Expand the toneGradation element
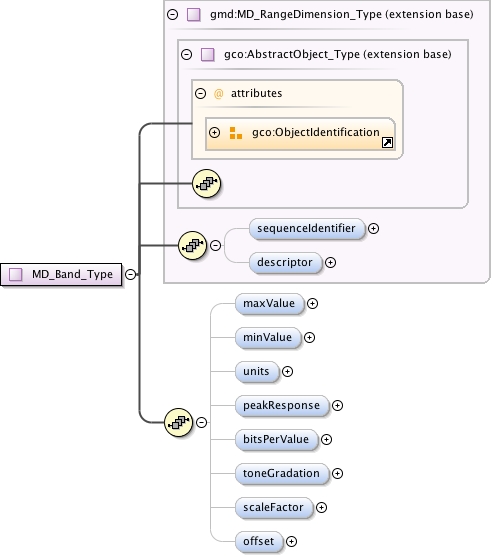This screenshot has width=492, height=557. pyautogui.click(x=337, y=474)
